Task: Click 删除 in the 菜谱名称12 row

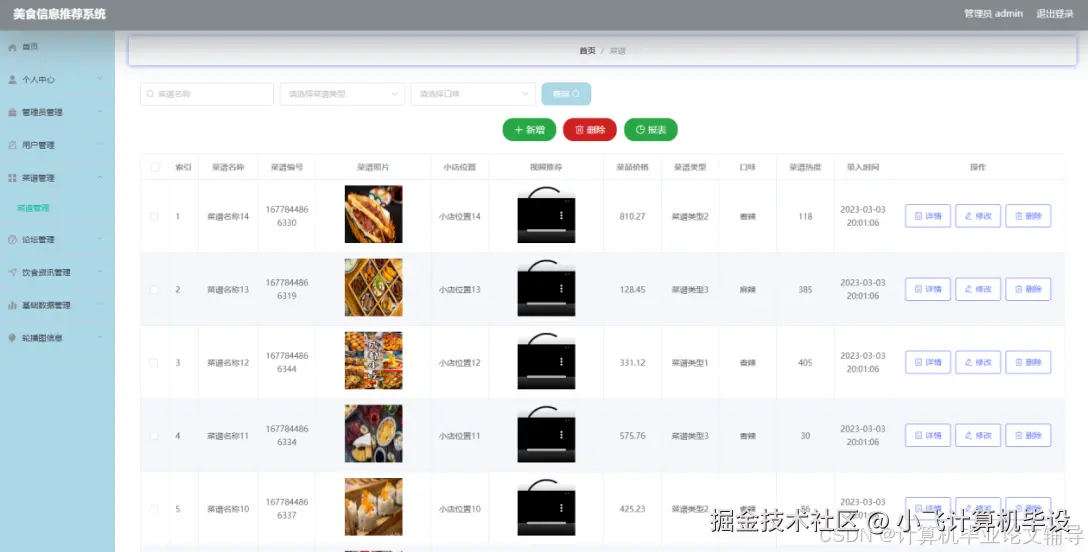Action: point(1028,362)
